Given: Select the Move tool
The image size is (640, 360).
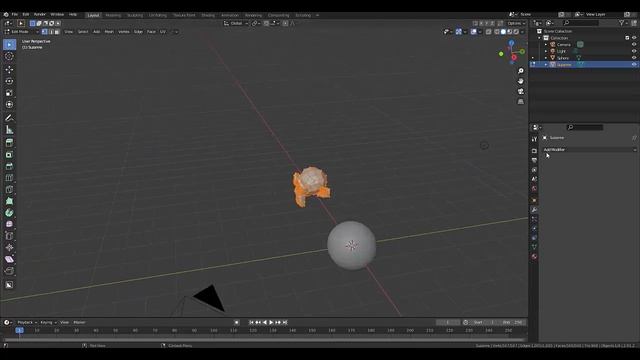Looking at the screenshot, I should click(9, 70).
